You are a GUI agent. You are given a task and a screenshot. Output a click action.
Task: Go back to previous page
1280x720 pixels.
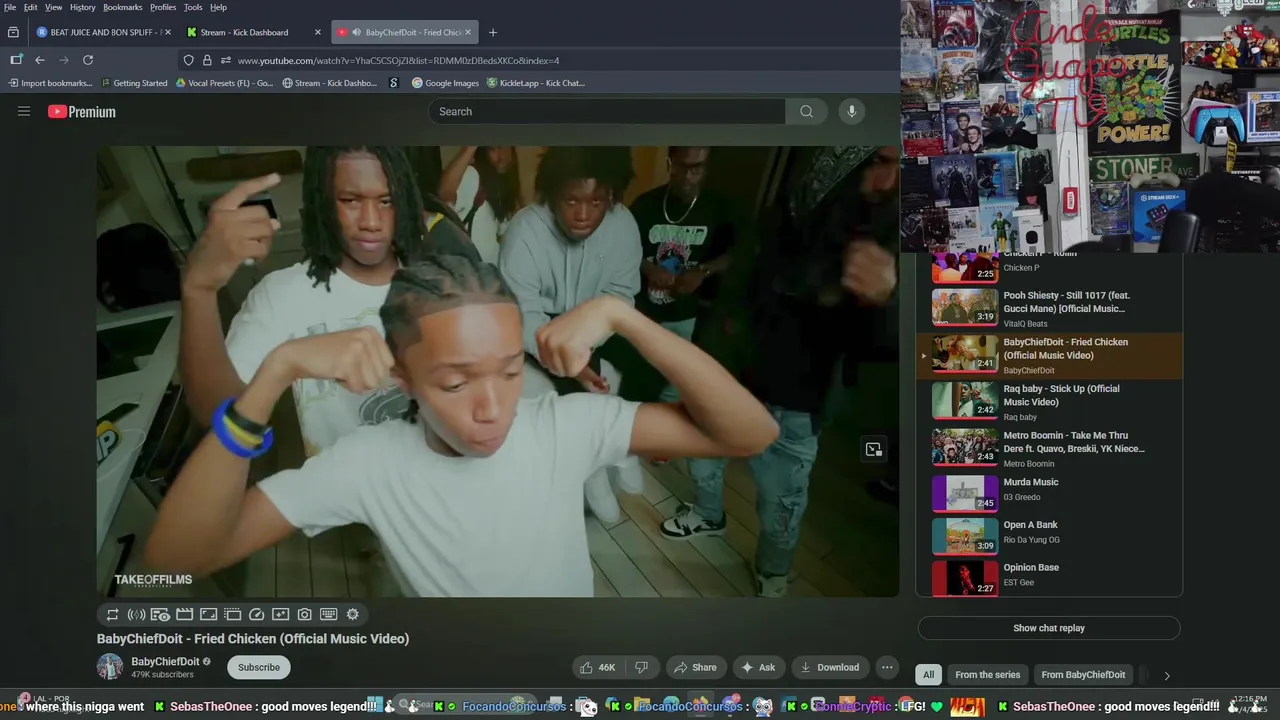click(40, 60)
